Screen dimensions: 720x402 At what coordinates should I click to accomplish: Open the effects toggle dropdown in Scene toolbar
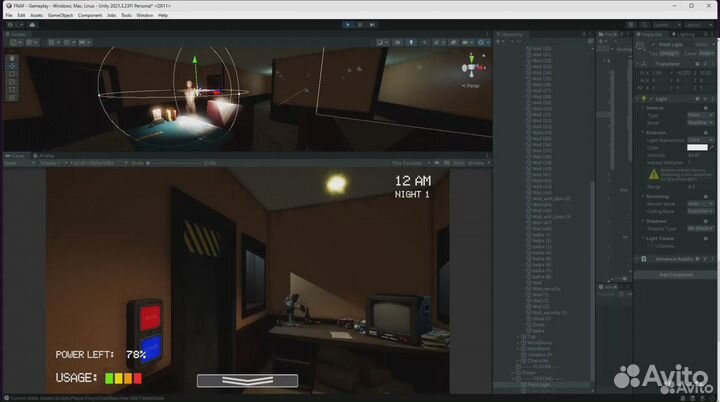tap(439, 42)
